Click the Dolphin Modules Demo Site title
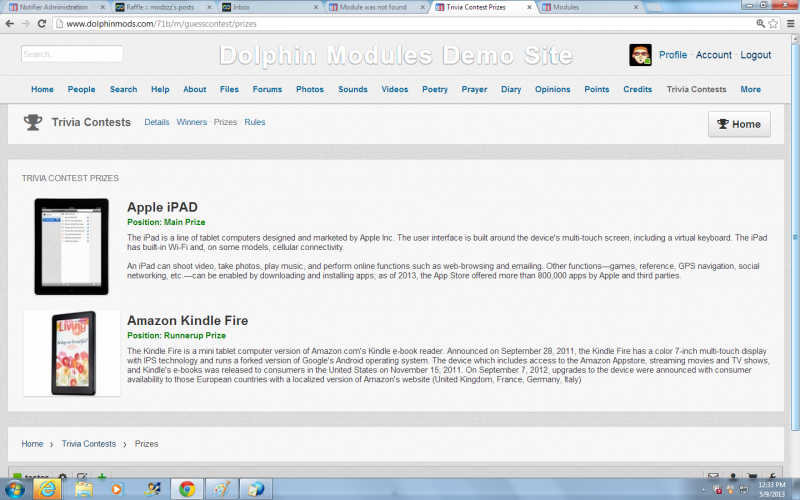This screenshot has width=800, height=500. pyautogui.click(x=396, y=55)
